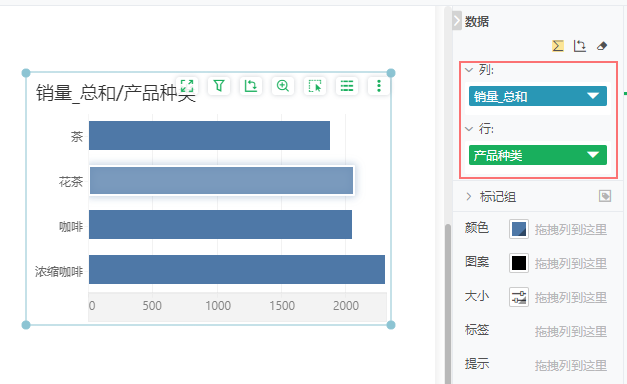This screenshot has height=384, width=627.
Task: Select the 花茶 bar in chart
Action: [x=222, y=180]
